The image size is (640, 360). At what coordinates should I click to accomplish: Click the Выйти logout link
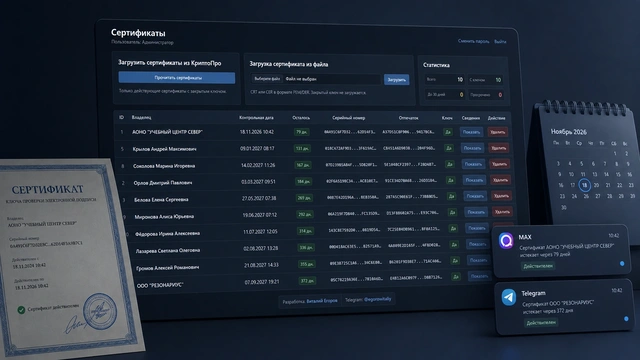(500, 42)
